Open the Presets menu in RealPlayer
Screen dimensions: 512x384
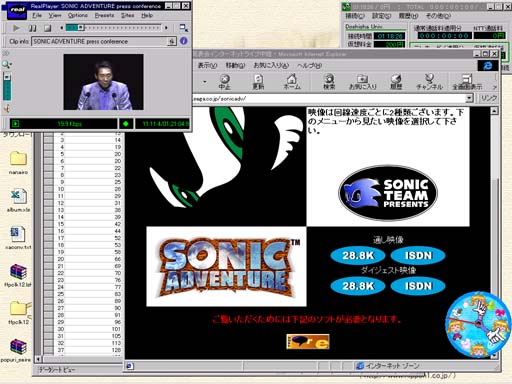point(104,15)
